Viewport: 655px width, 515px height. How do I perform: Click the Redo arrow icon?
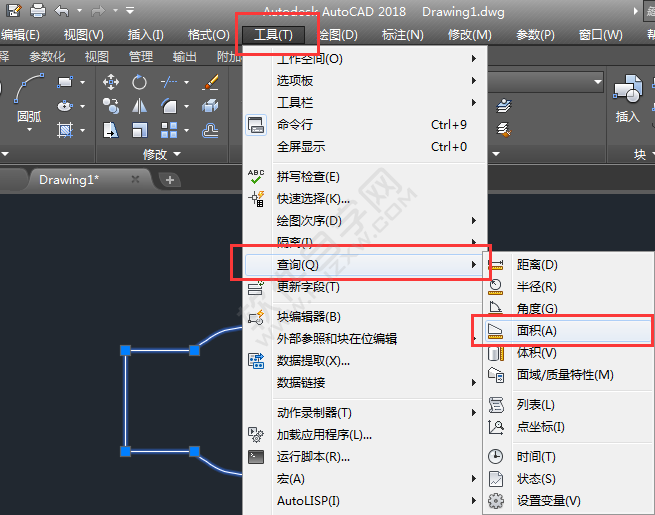98,11
